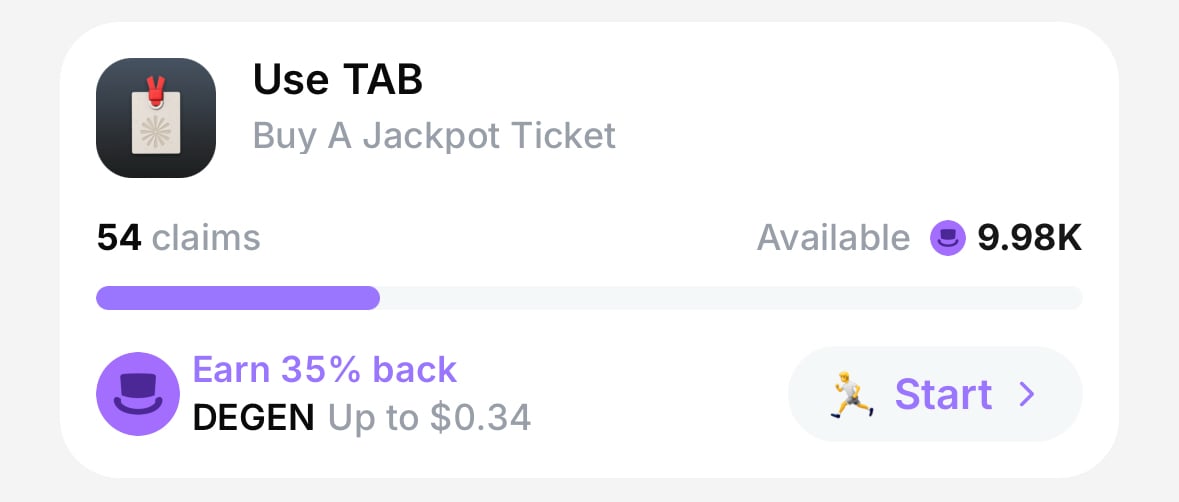The image size is (1179, 502).
Task: Select the "Buy A Jackpot Ticket" subtitle
Action: coord(434,135)
